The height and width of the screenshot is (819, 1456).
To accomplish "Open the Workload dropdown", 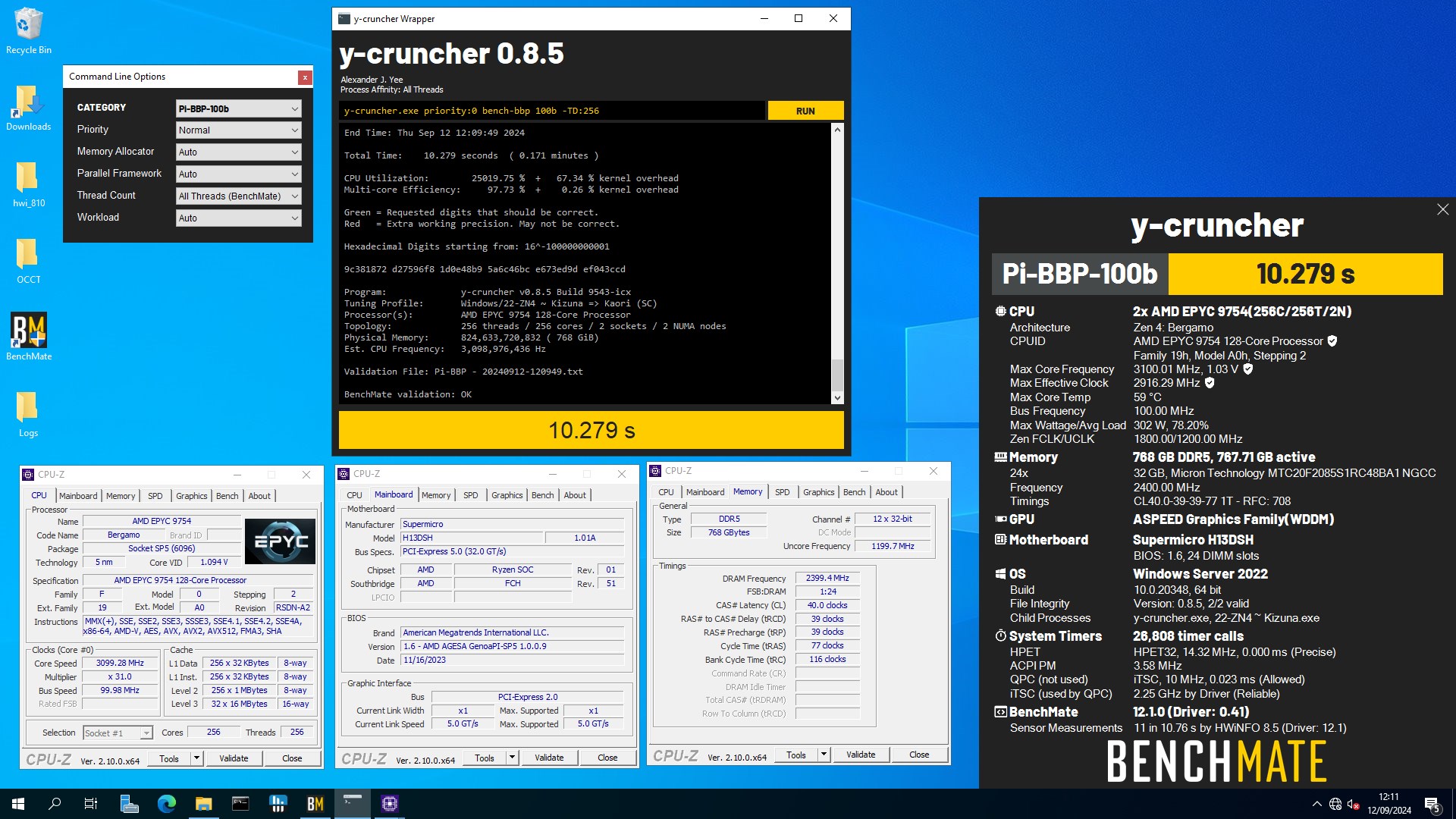I will pyautogui.click(x=239, y=218).
